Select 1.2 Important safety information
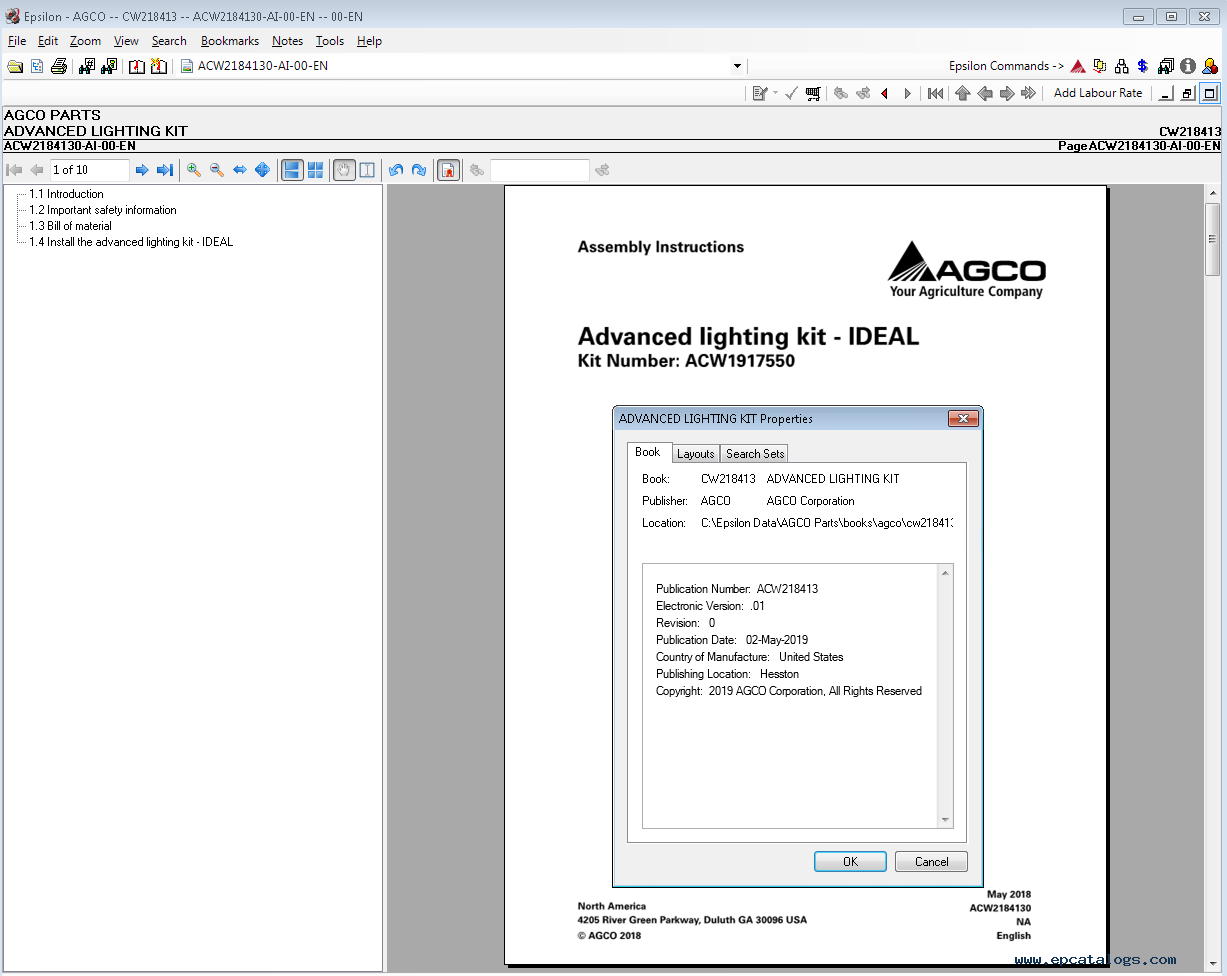Screen dimensions: 1227x976 coord(102,210)
